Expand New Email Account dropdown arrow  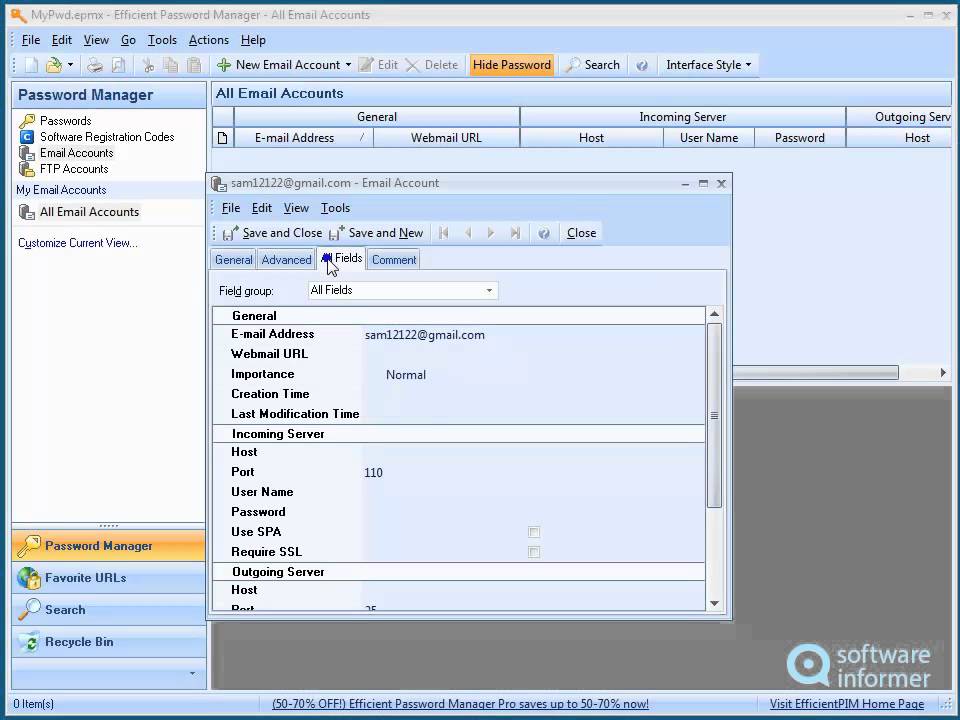(348, 65)
